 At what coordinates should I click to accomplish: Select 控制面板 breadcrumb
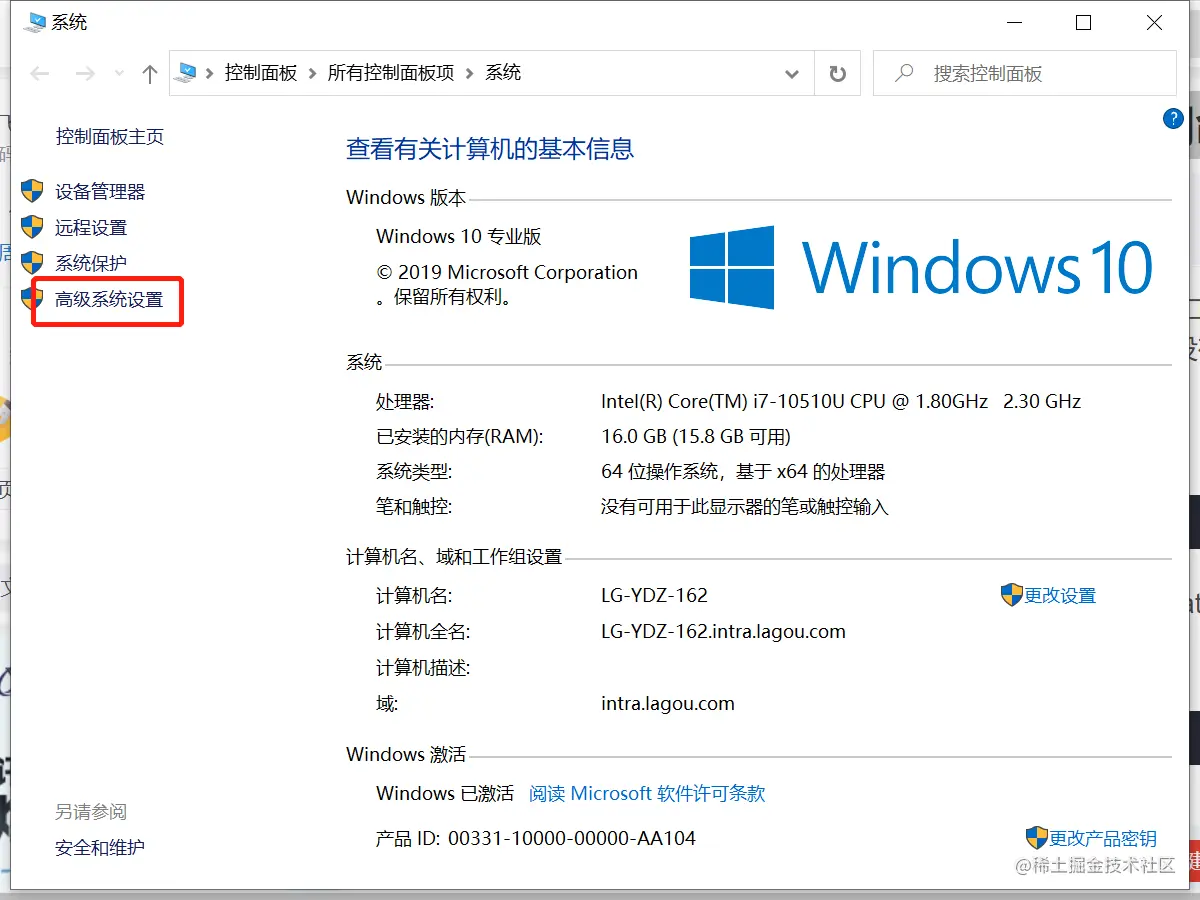pos(261,73)
